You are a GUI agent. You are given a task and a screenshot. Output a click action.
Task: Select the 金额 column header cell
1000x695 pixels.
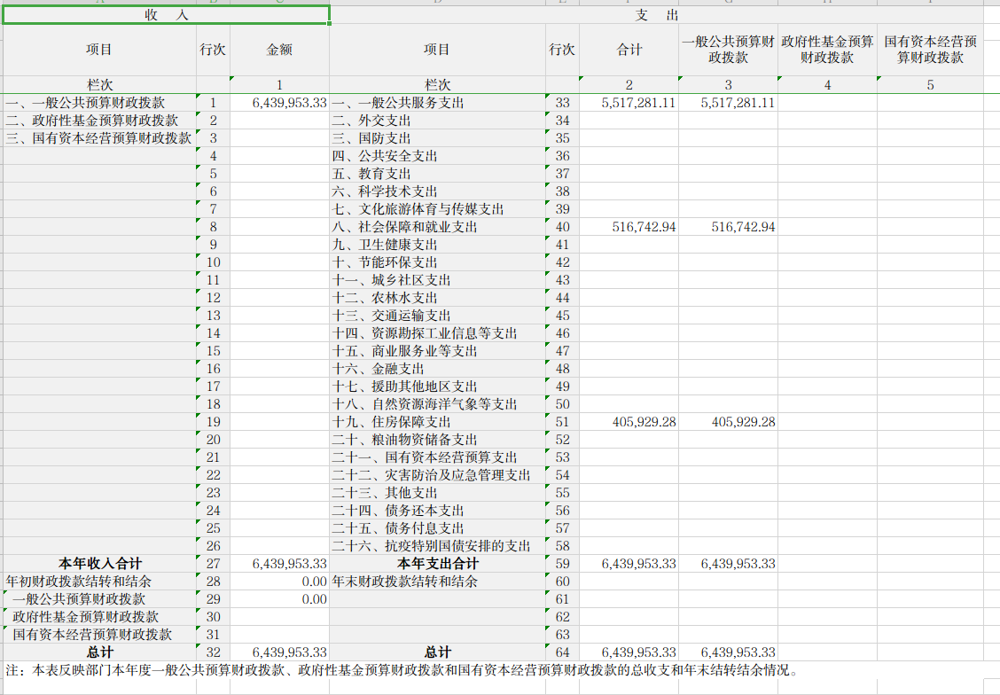coord(279,50)
